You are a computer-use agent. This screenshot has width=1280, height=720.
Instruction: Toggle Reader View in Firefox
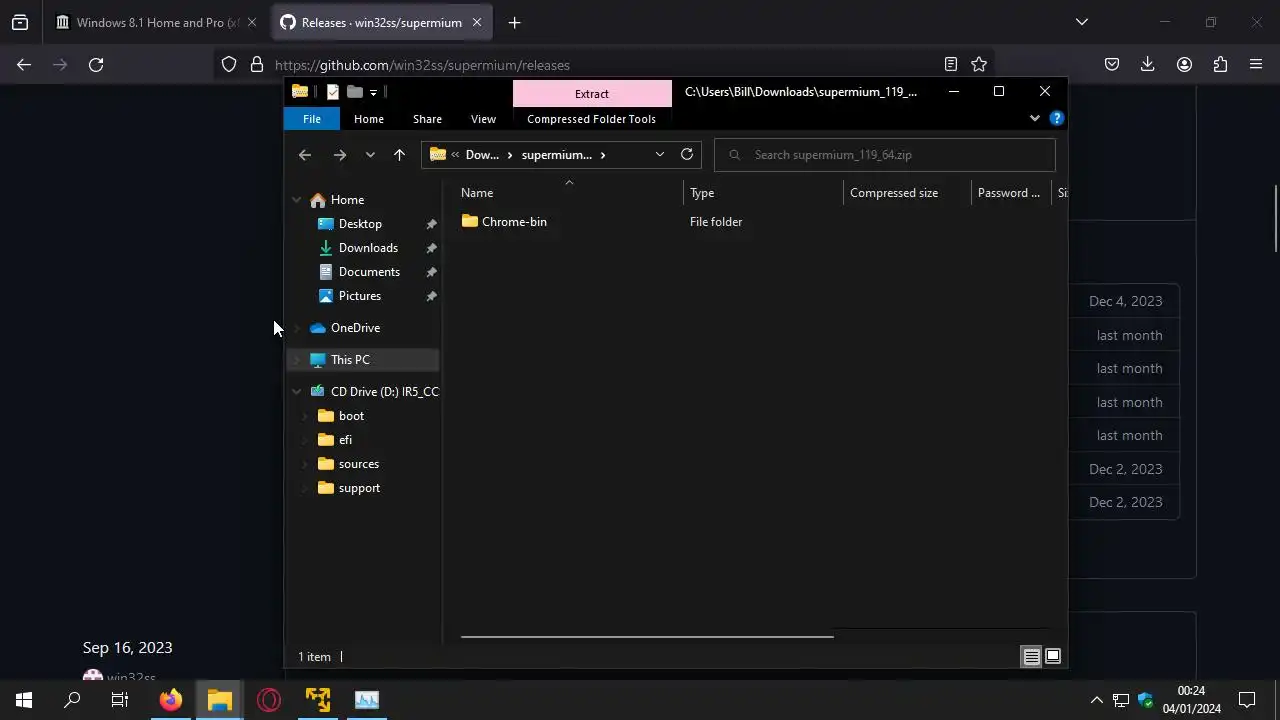coord(951,65)
